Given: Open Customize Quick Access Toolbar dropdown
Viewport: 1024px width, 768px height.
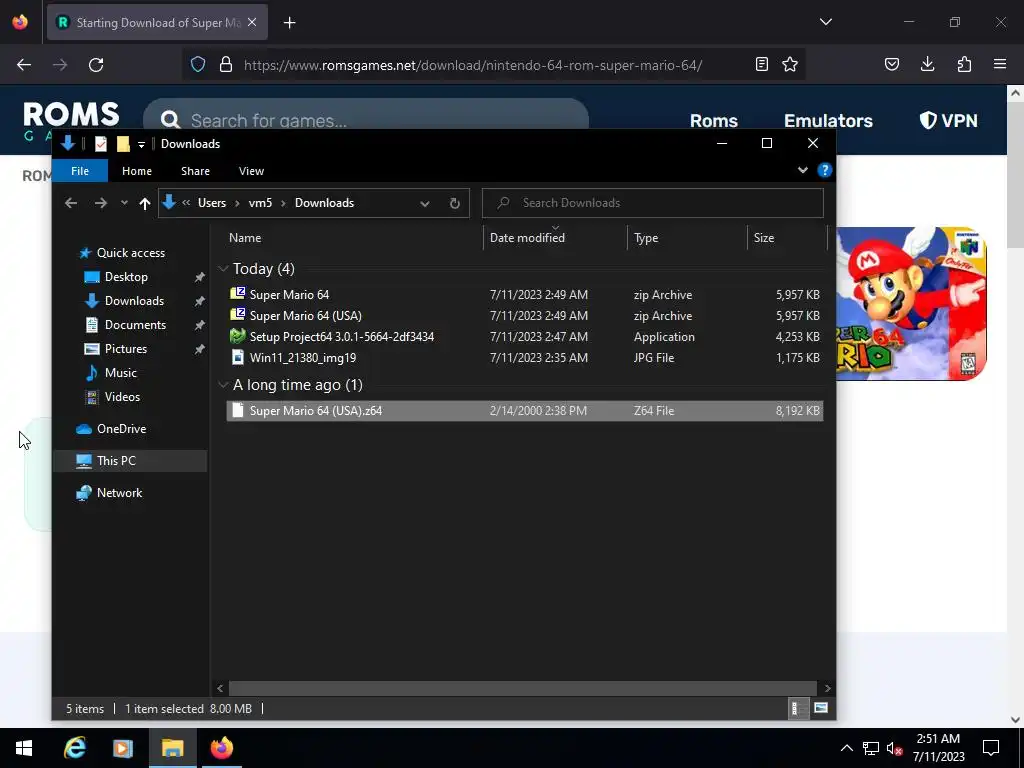Looking at the screenshot, I should pos(141,144).
